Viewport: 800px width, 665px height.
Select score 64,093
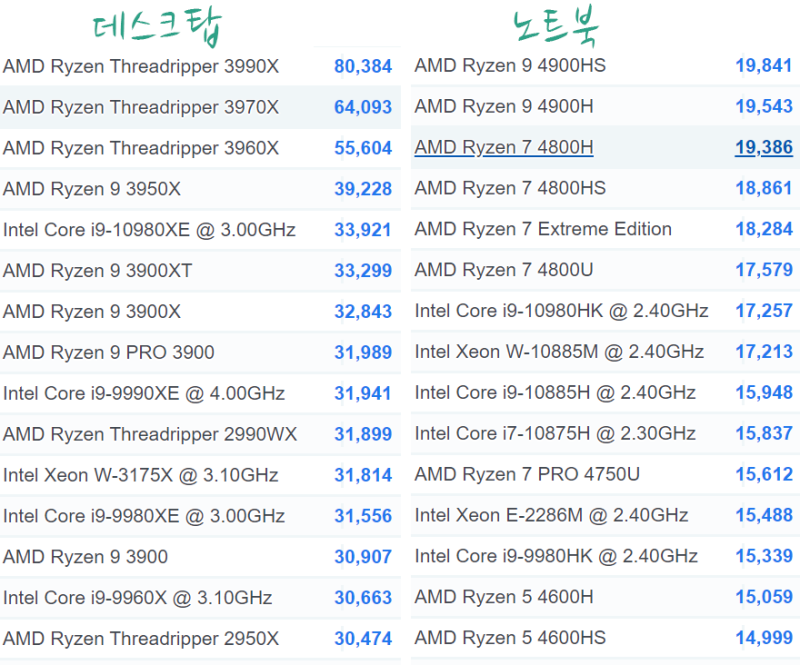(x=363, y=107)
